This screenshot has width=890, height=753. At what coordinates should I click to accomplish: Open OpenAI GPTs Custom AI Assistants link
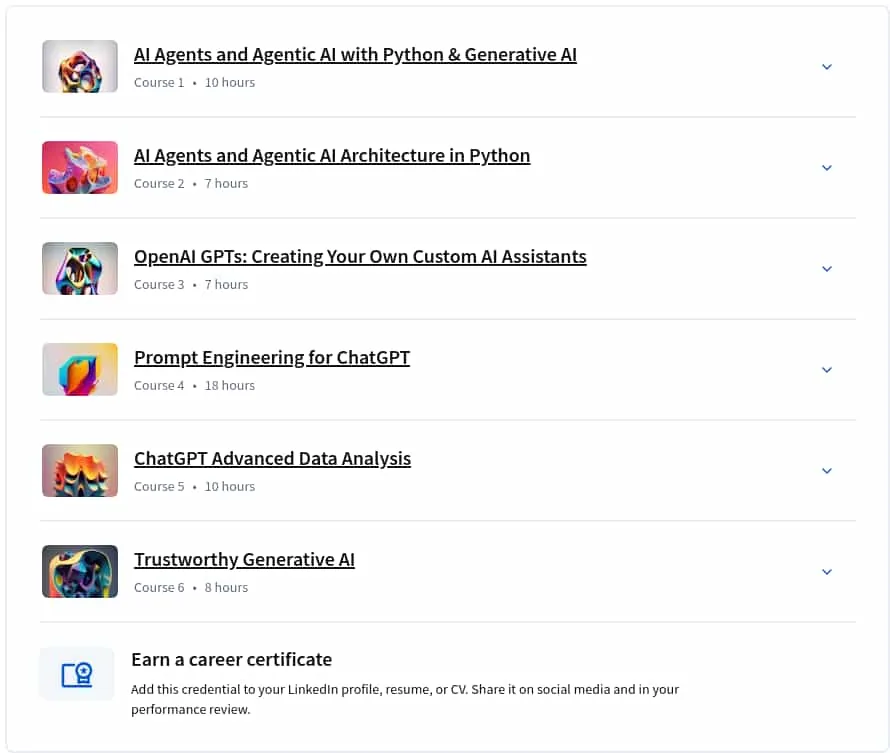[x=360, y=257]
